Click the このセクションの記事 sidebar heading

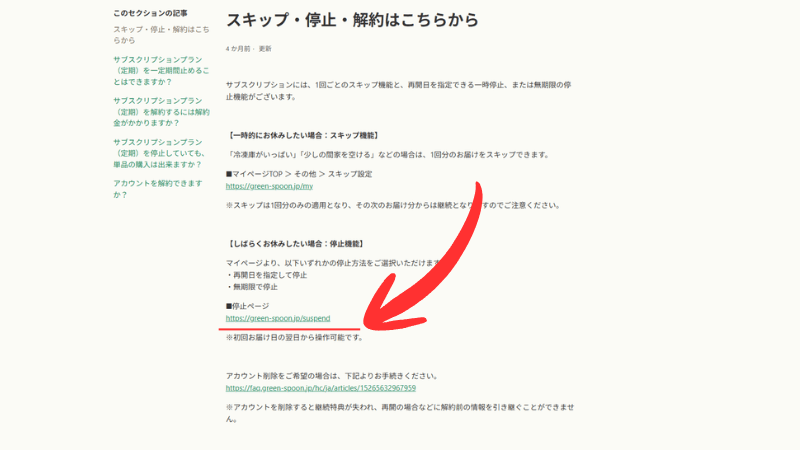pyautogui.click(x=150, y=14)
